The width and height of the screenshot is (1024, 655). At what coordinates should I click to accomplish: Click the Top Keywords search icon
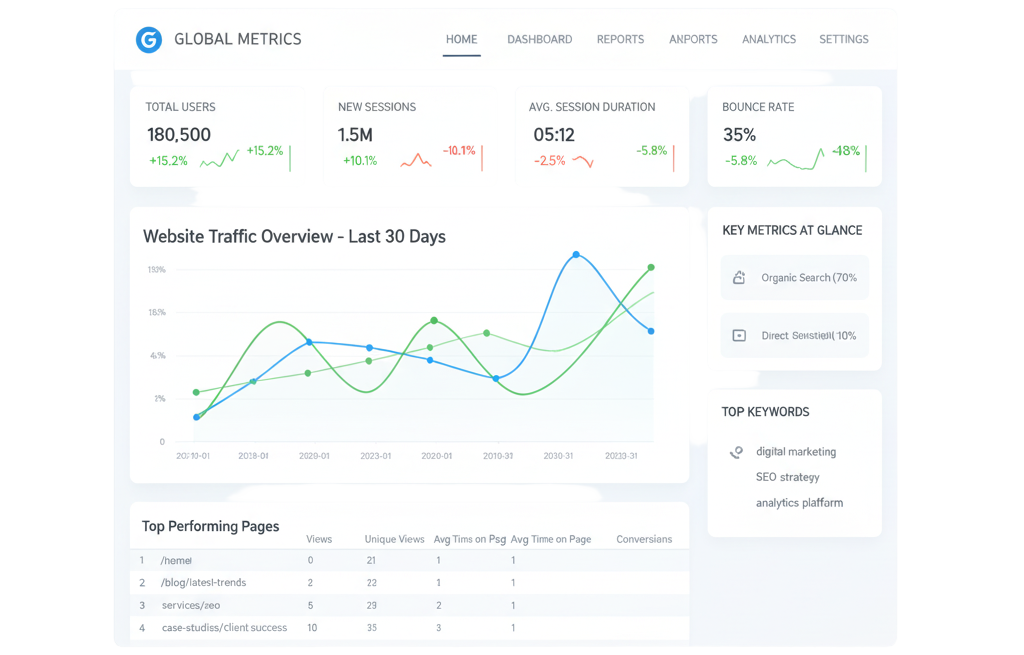tap(736, 452)
